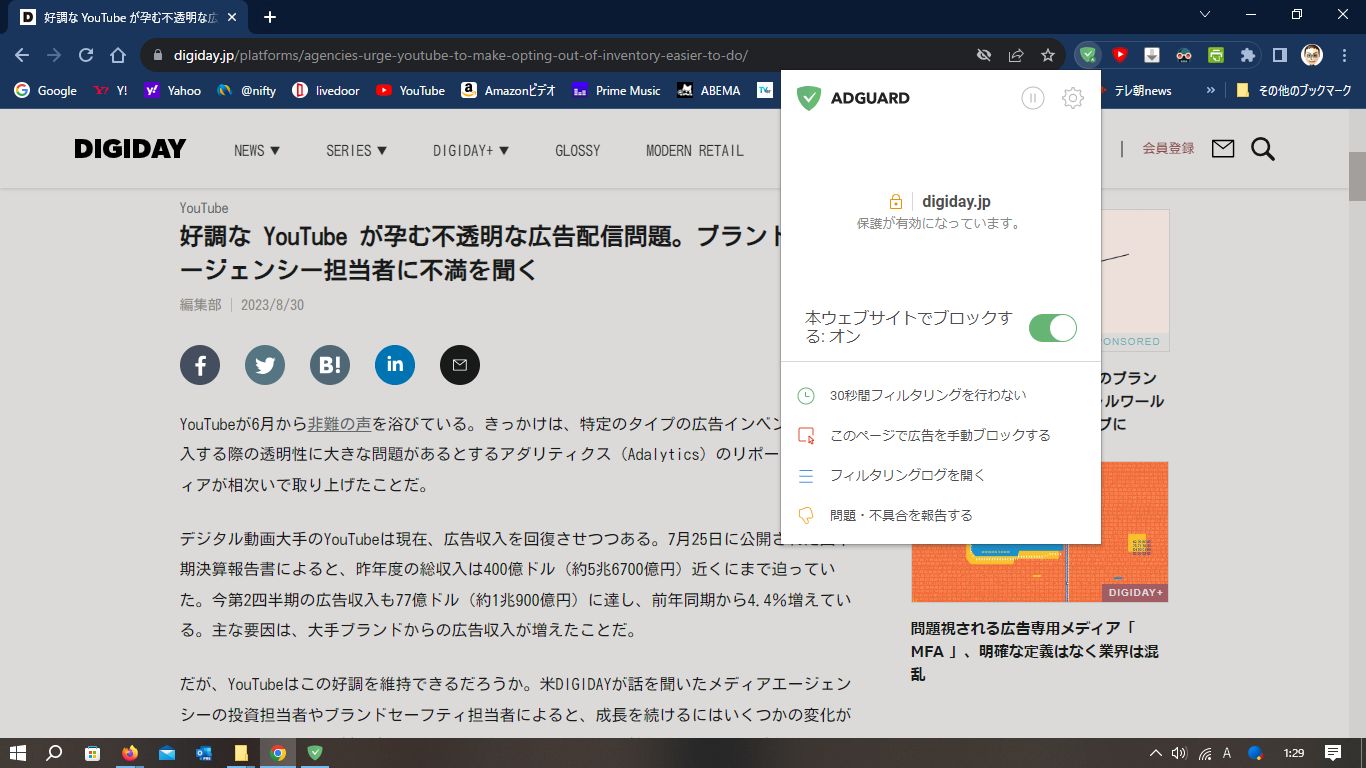Share the article via email icon
The height and width of the screenshot is (768, 1366).
click(x=459, y=365)
